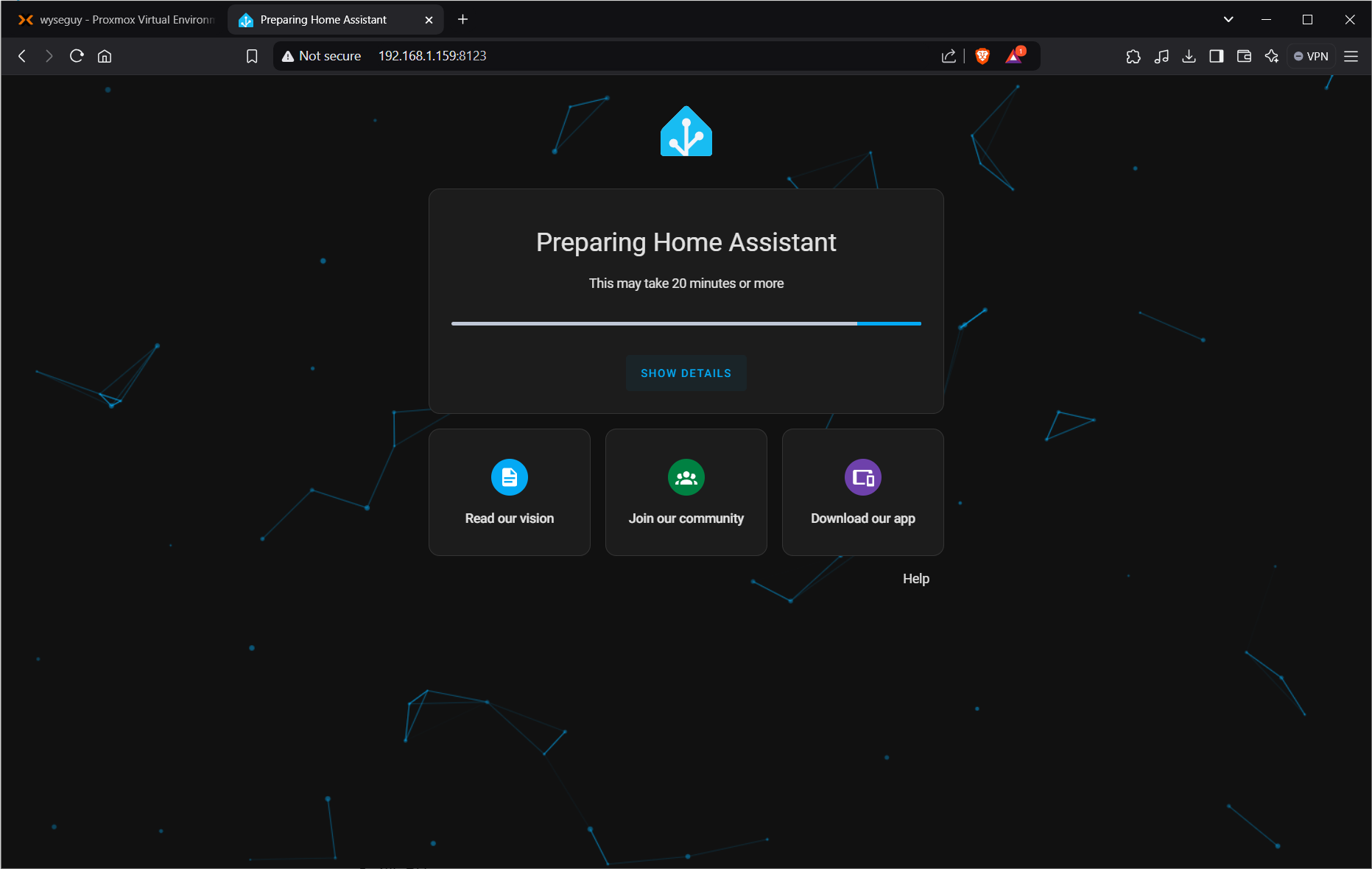Click the installation progress bar
The height and width of the screenshot is (869, 1372).
coord(686,323)
